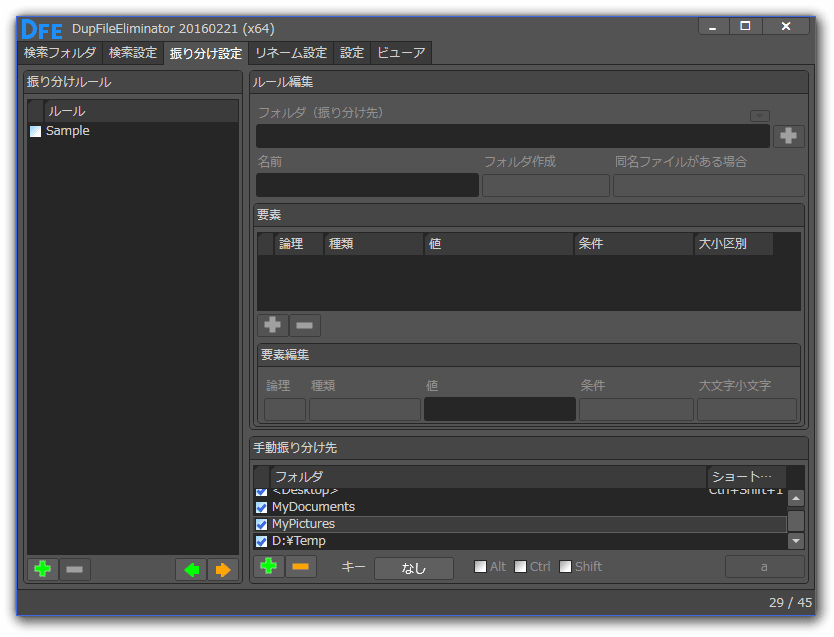Click the DFE application logo
This screenshot has height=637, width=834.
tap(42, 29)
